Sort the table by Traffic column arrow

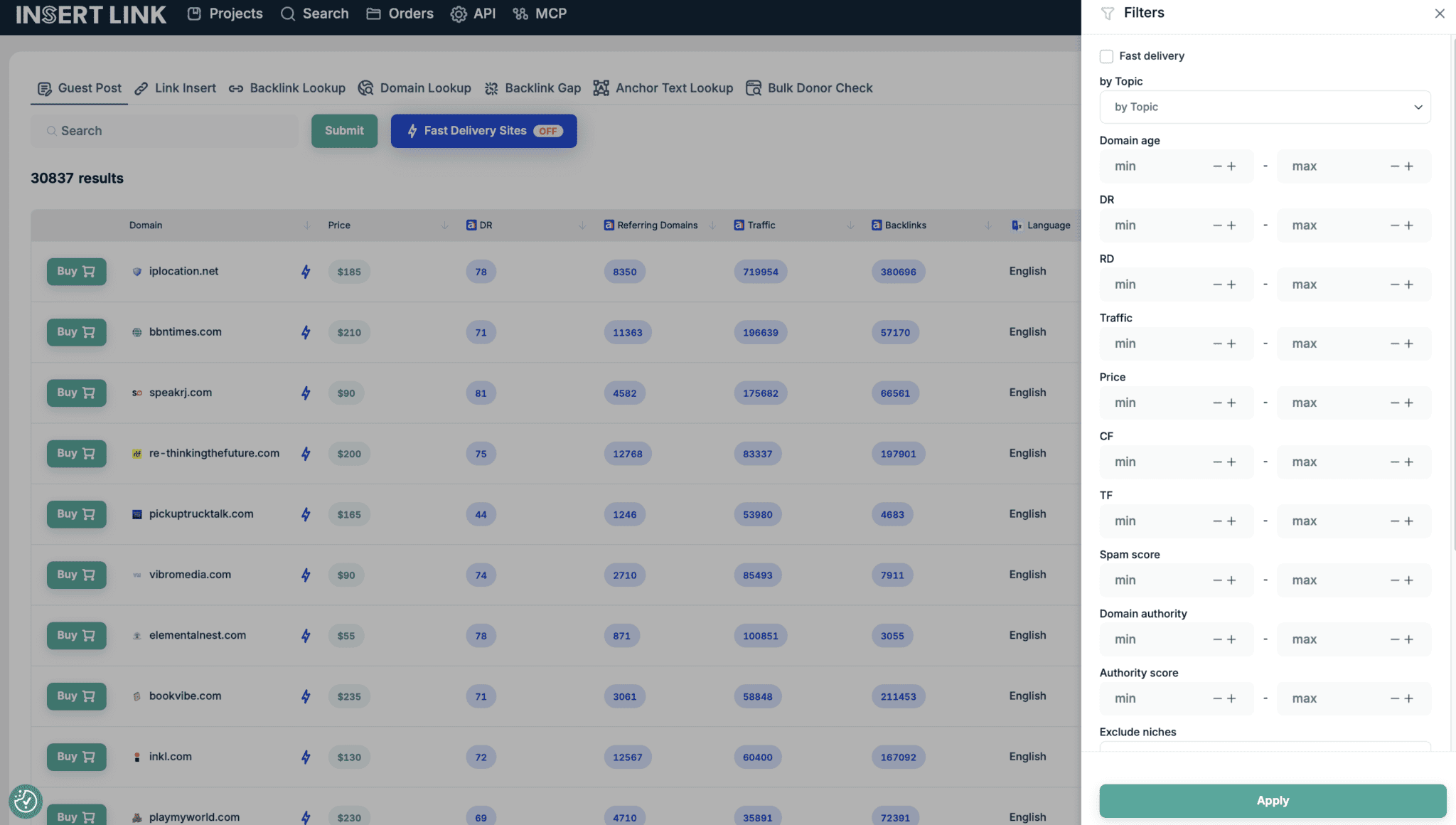(x=850, y=225)
